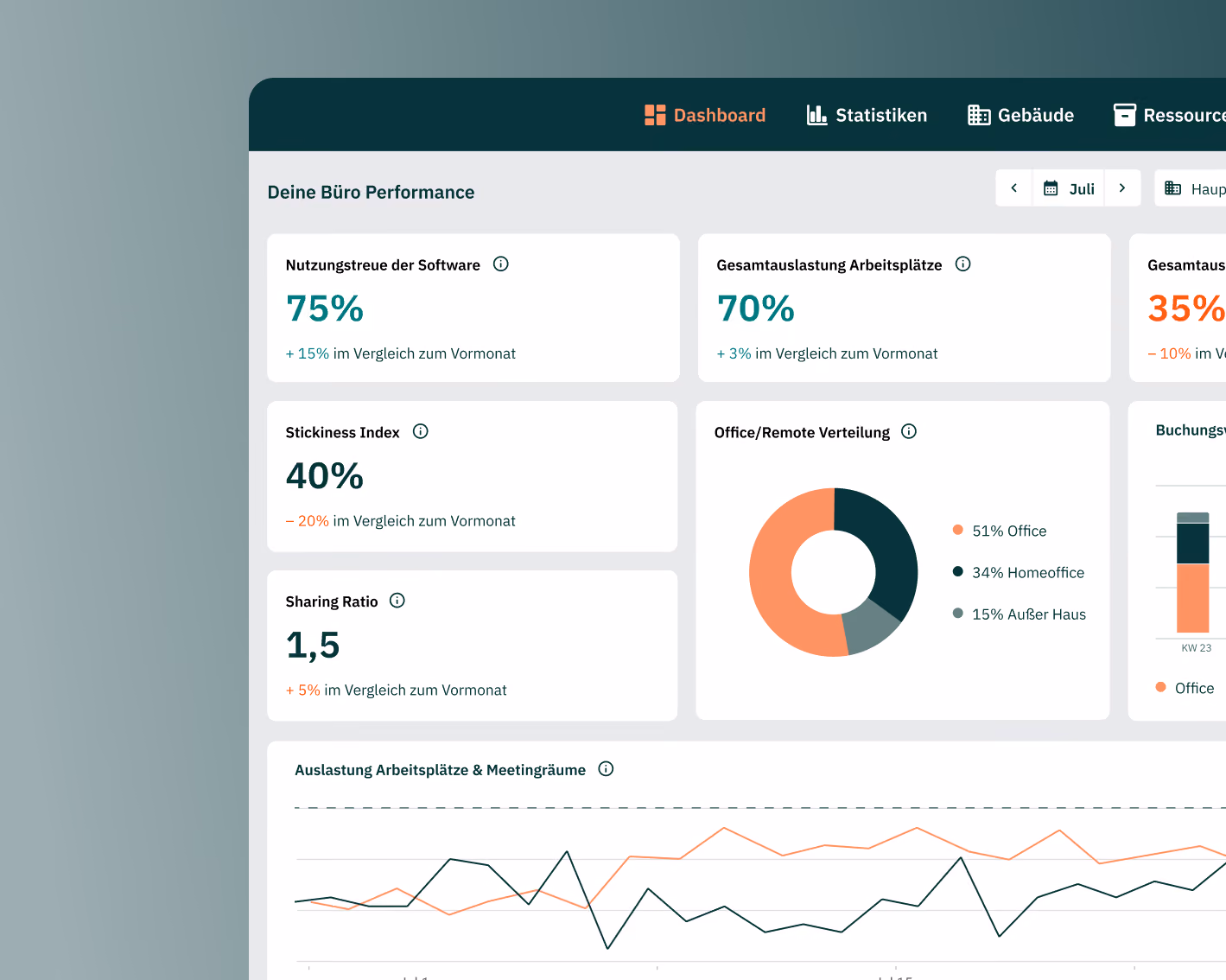
Task: Click the 40% Stickiness Index value
Action: pos(325,476)
